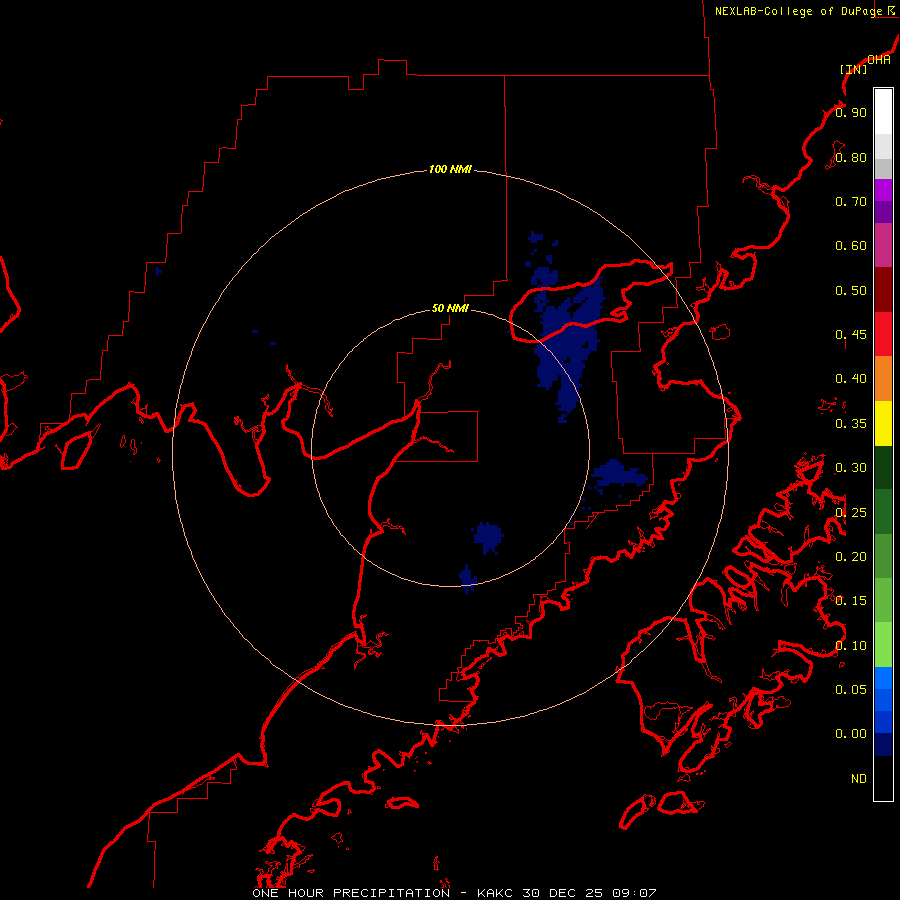Click the 0.40 legend value
900x900 pixels.
pyautogui.click(x=851, y=379)
